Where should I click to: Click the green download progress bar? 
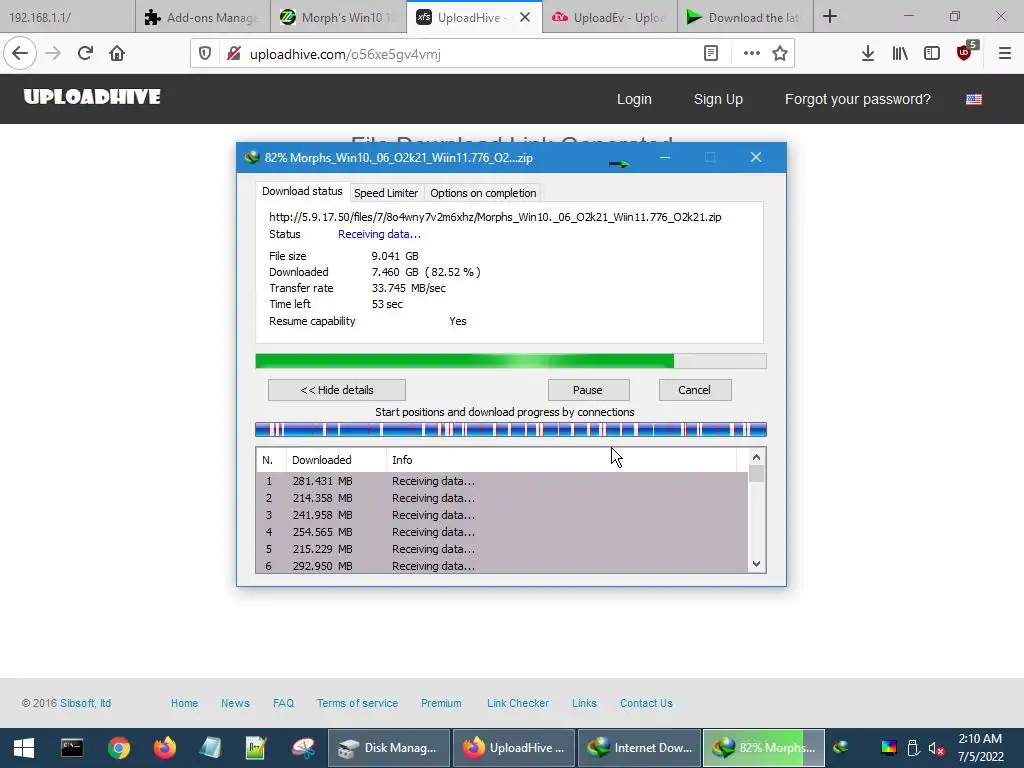coord(511,361)
